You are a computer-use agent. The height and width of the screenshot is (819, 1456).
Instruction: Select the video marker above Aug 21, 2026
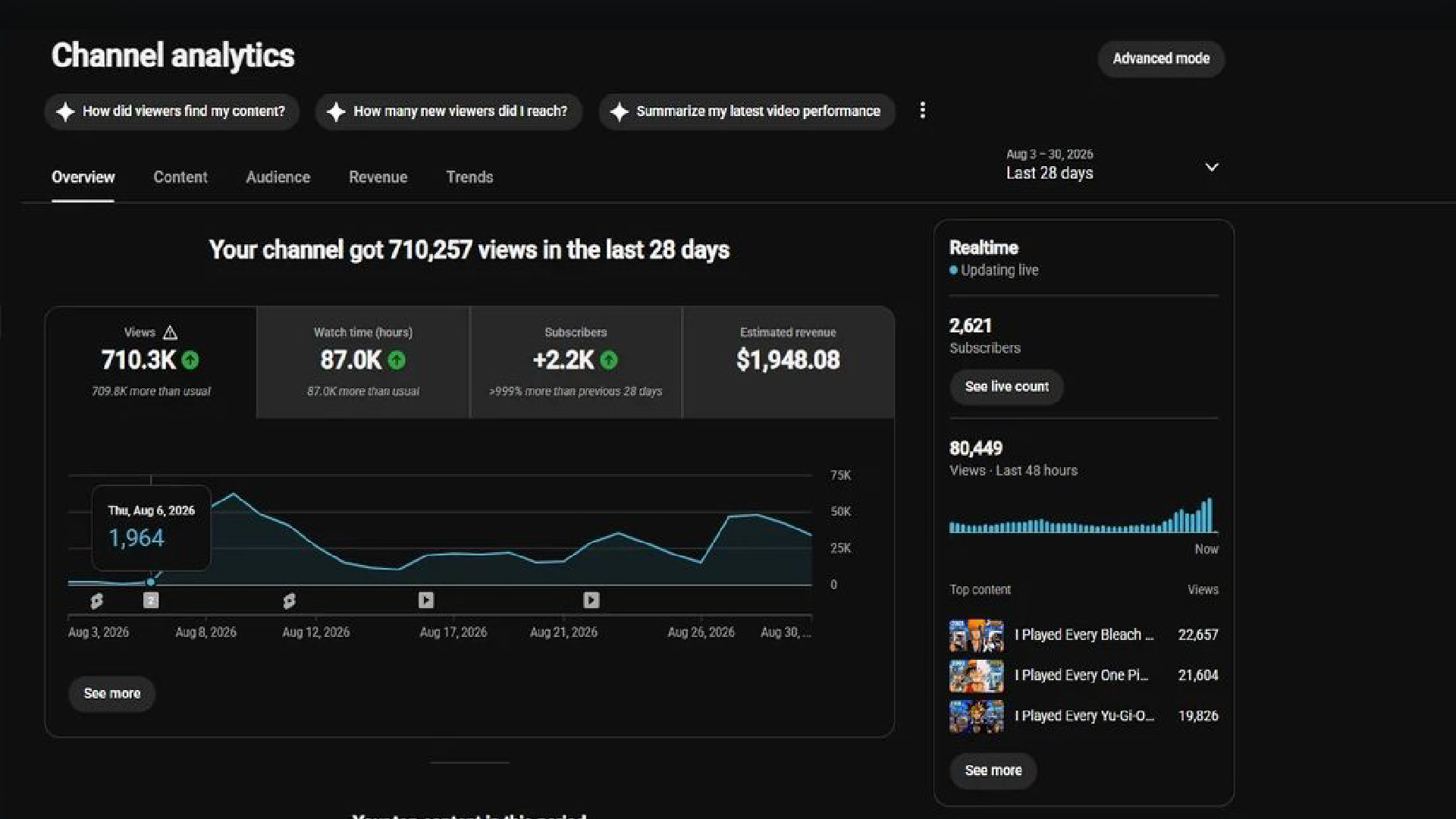[591, 601]
